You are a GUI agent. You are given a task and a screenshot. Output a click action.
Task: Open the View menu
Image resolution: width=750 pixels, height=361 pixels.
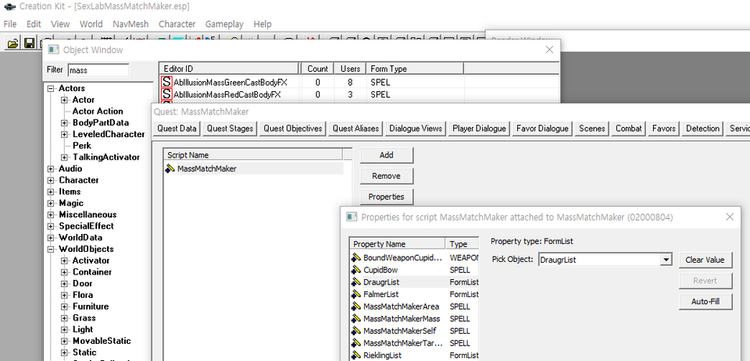(x=60, y=24)
